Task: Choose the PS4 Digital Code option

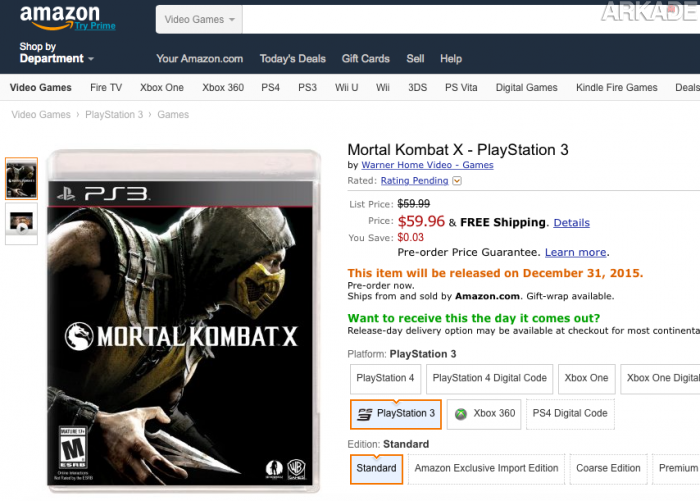Action: (570, 414)
